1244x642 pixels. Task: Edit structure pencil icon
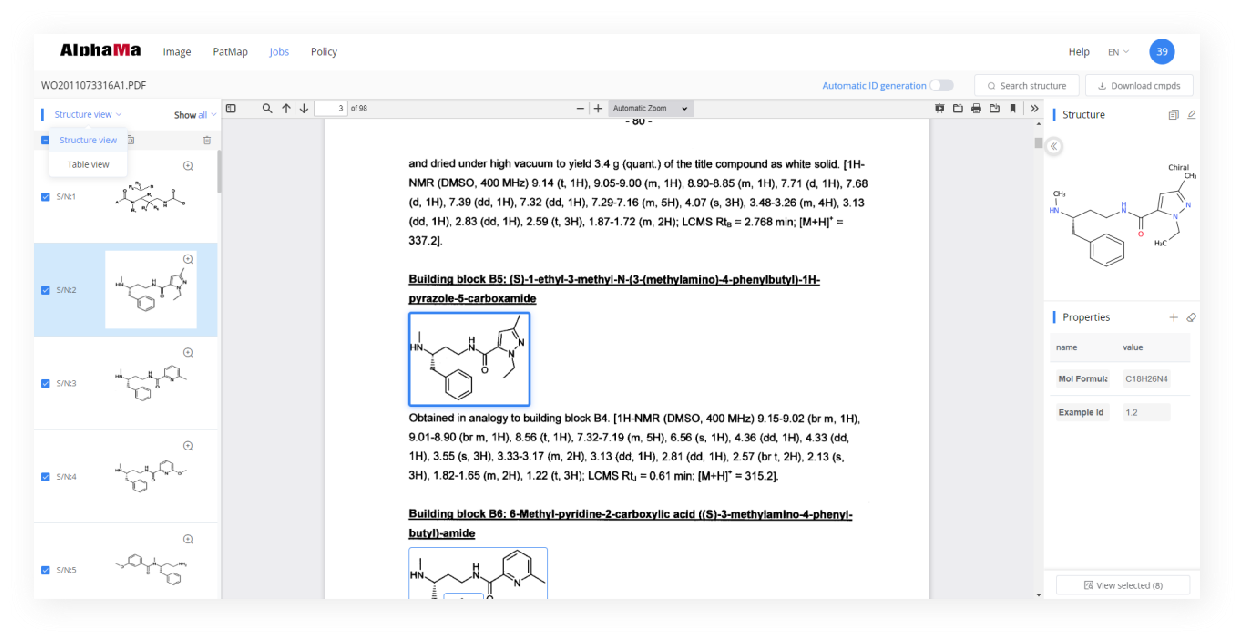click(1191, 115)
